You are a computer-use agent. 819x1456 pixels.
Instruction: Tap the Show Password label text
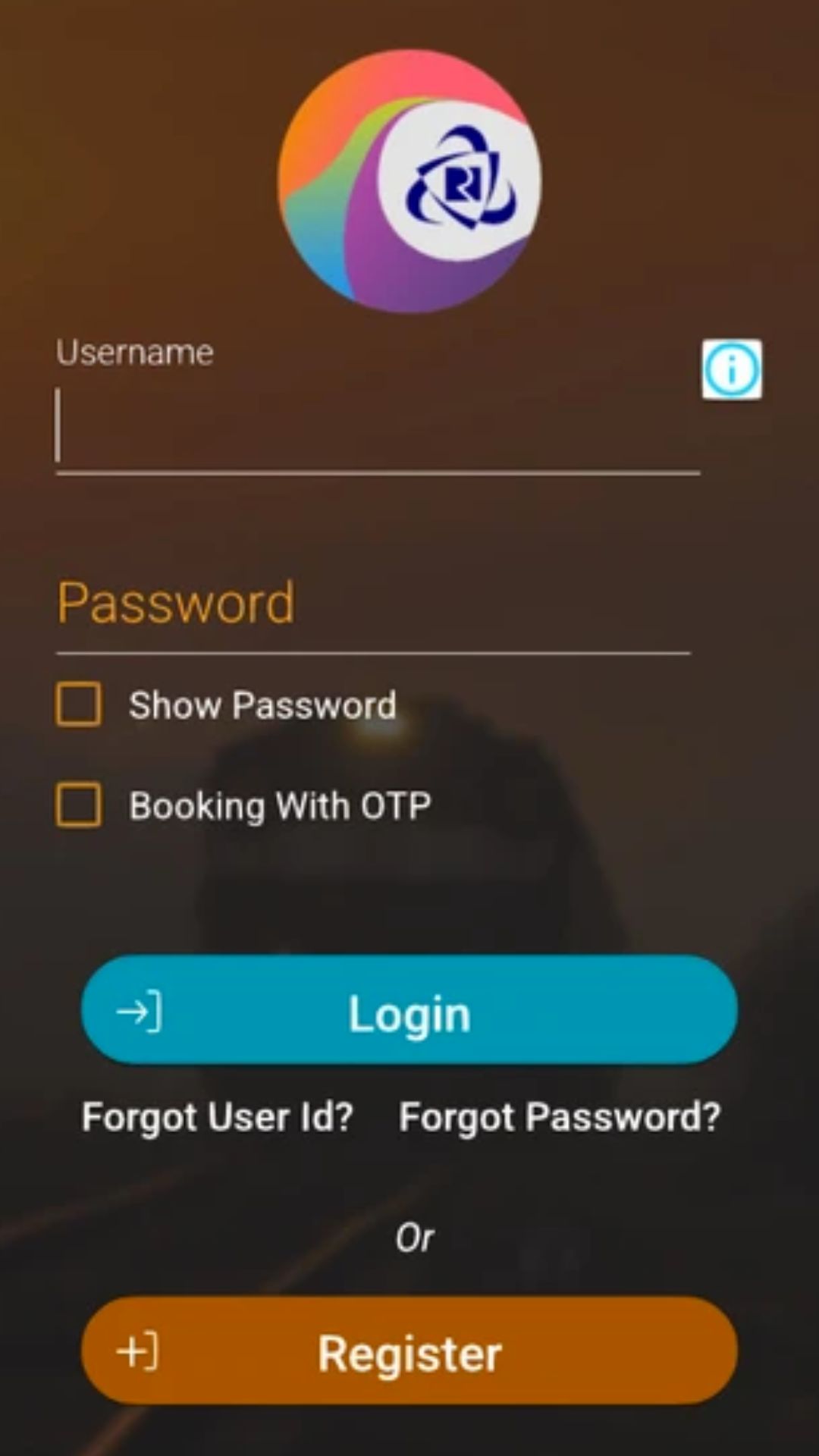(x=262, y=705)
